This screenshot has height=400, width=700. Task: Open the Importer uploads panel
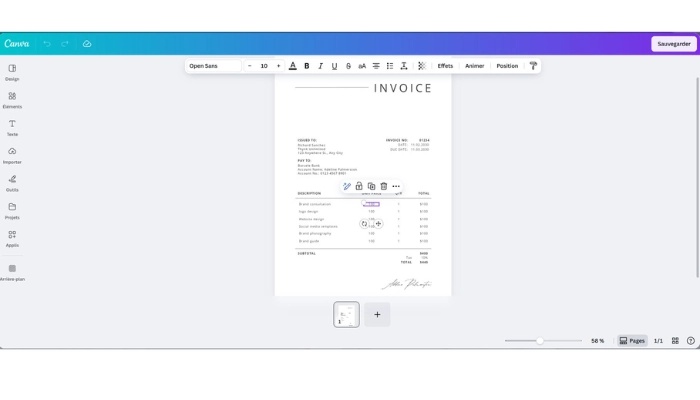(x=12, y=155)
